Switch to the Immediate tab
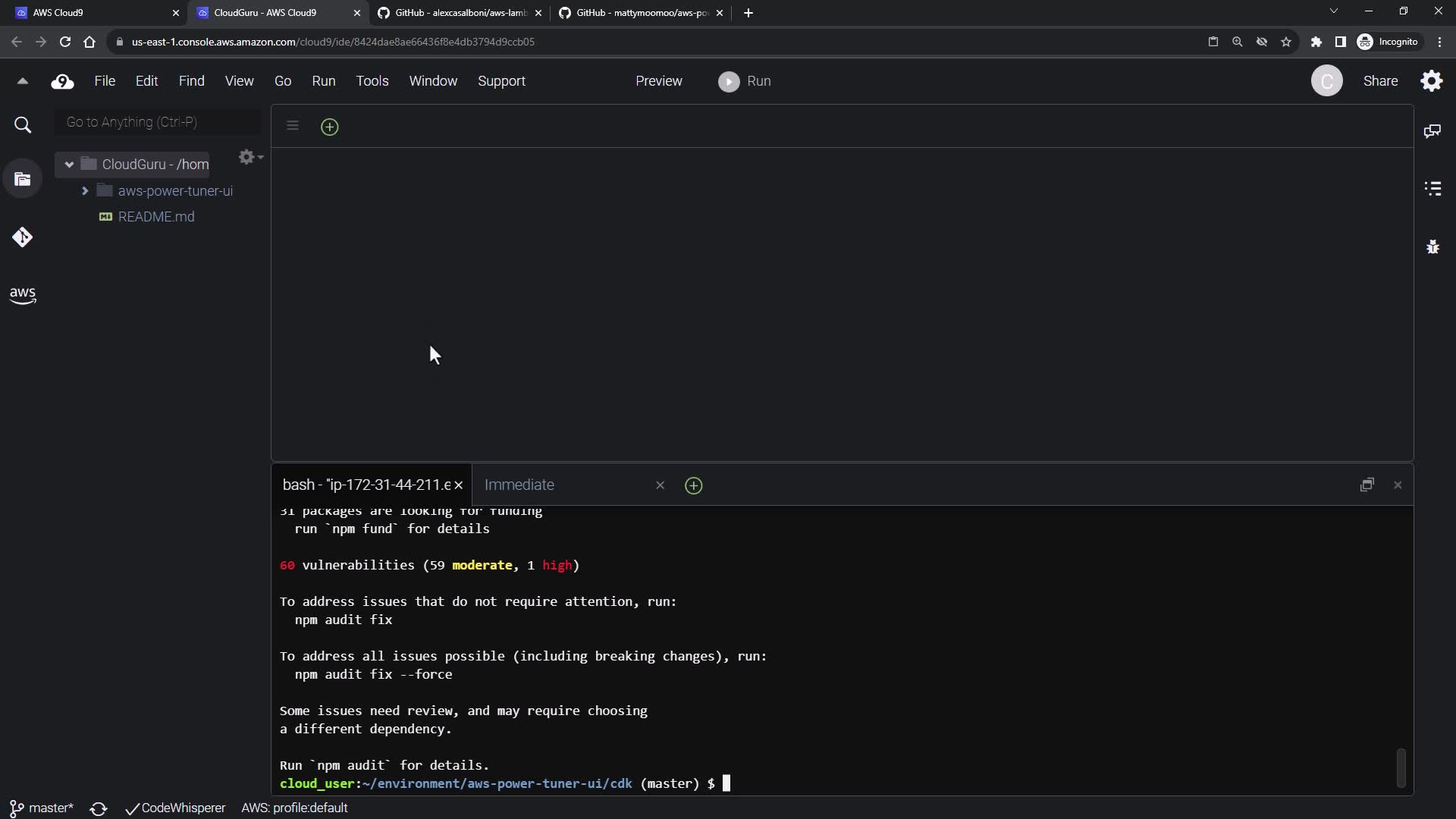 (519, 485)
